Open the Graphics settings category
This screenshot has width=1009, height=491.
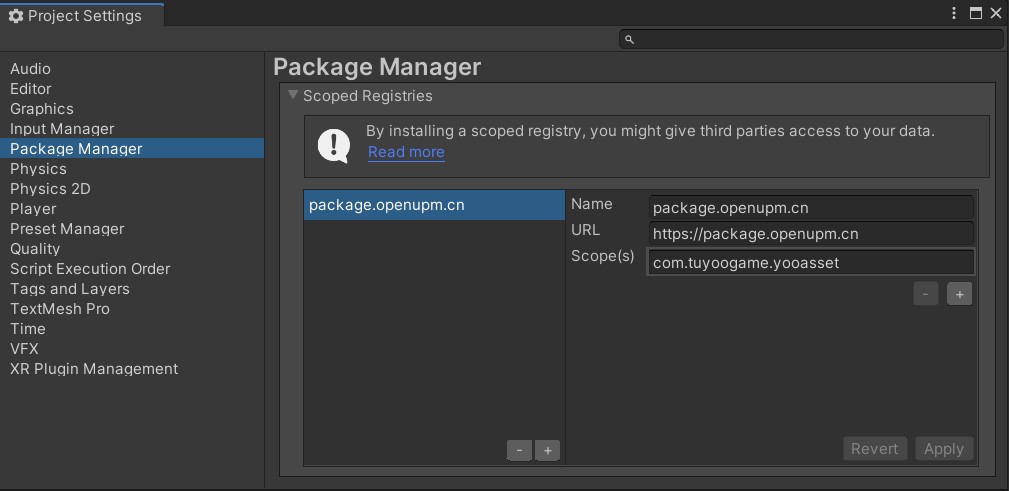tap(42, 109)
